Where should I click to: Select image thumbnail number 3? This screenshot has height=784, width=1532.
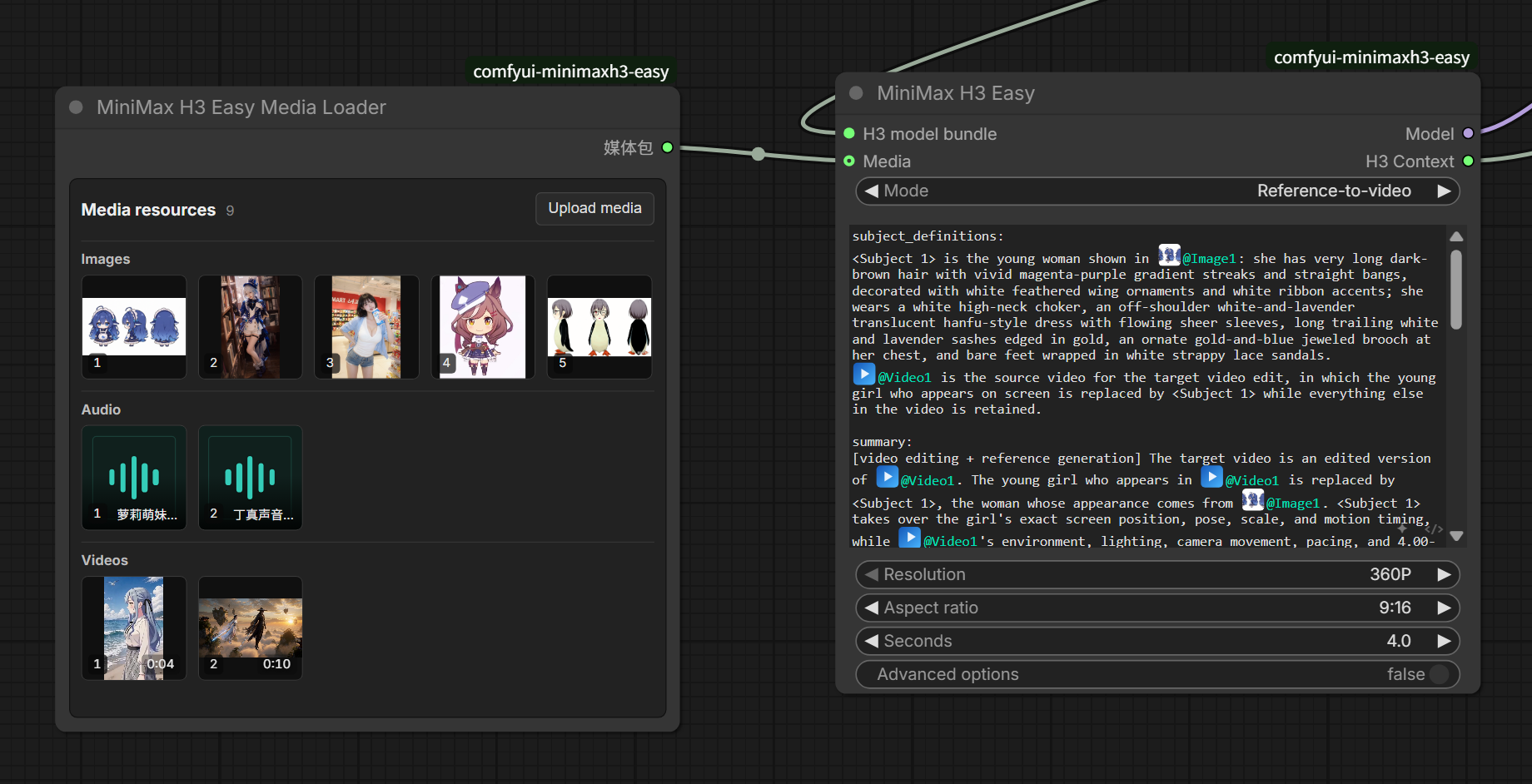pos(366,327)
